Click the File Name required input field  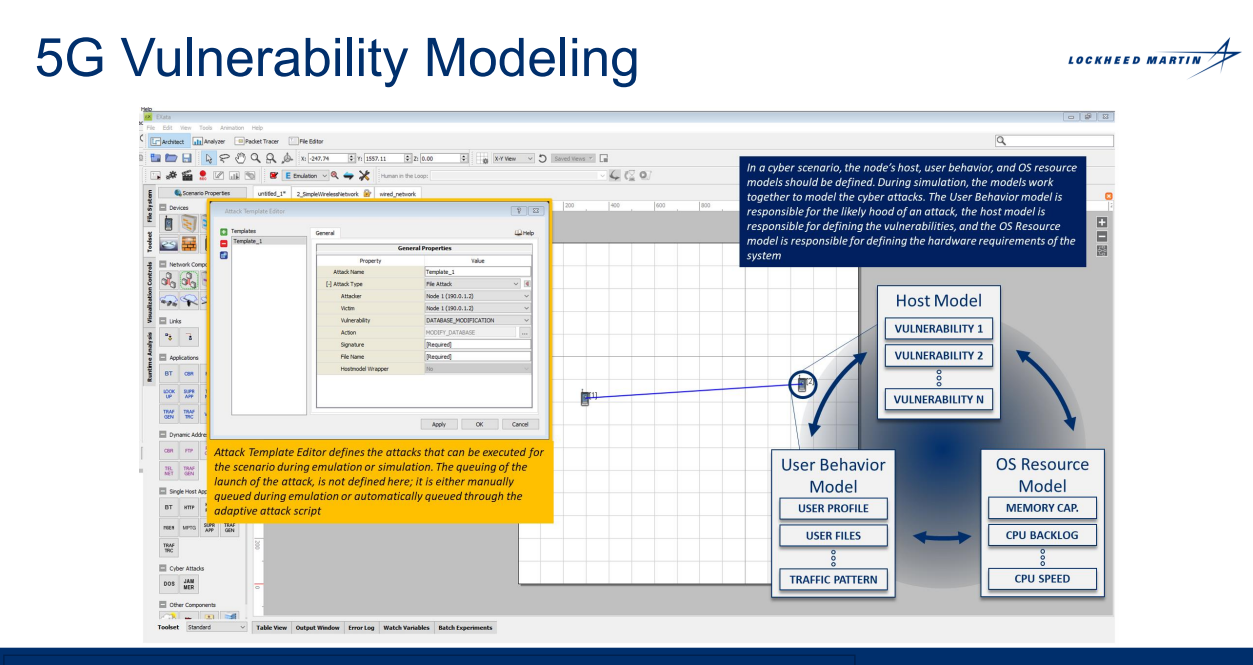click(x=478, y=356)
